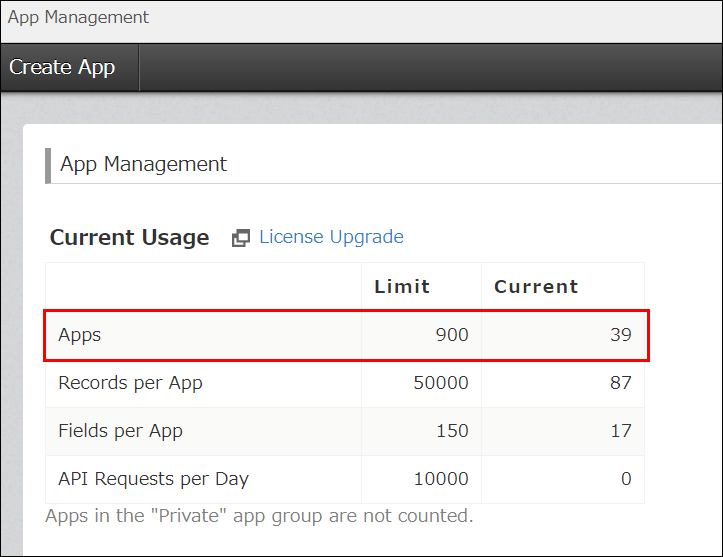Image resolution: width=723 pixels, height=557 pixels.
Task: Click the App Management section heading
Action: pos(143,164)
